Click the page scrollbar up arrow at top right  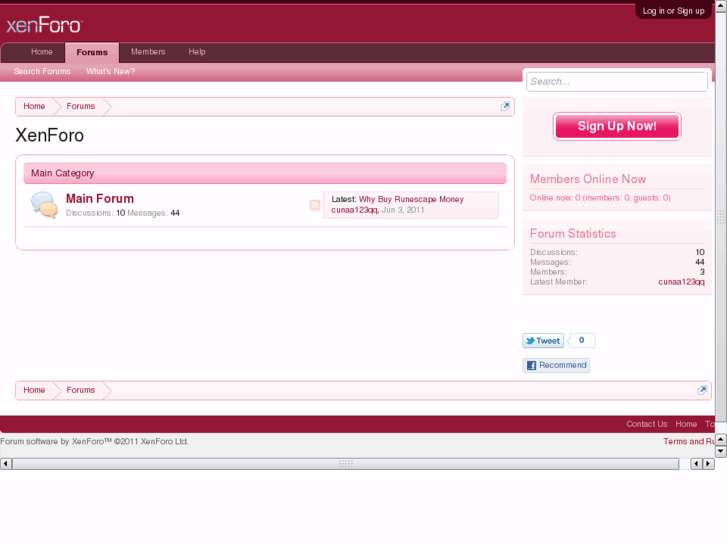click(x=721, y=5)
